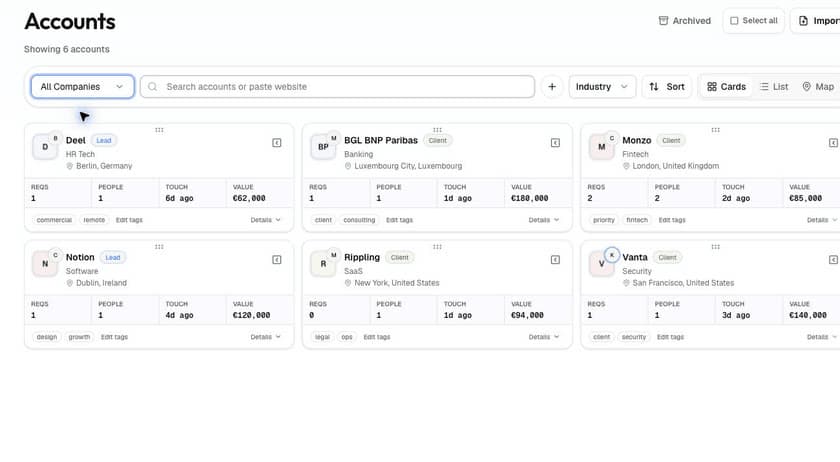840x462 pixels.
Task: Click the plus add account button
Action: [552, 86]
